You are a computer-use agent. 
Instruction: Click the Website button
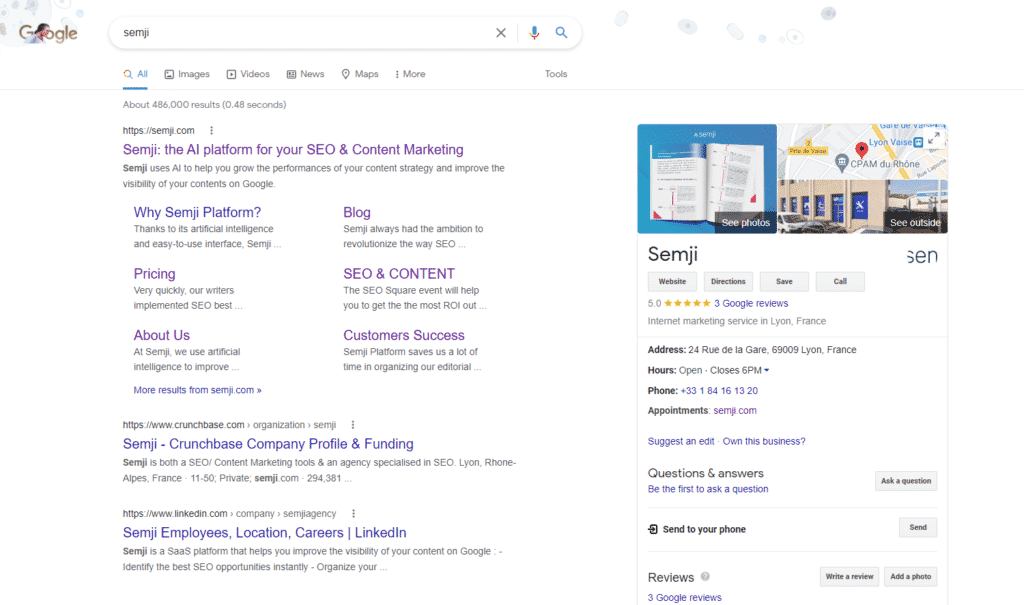coord(672,282)
